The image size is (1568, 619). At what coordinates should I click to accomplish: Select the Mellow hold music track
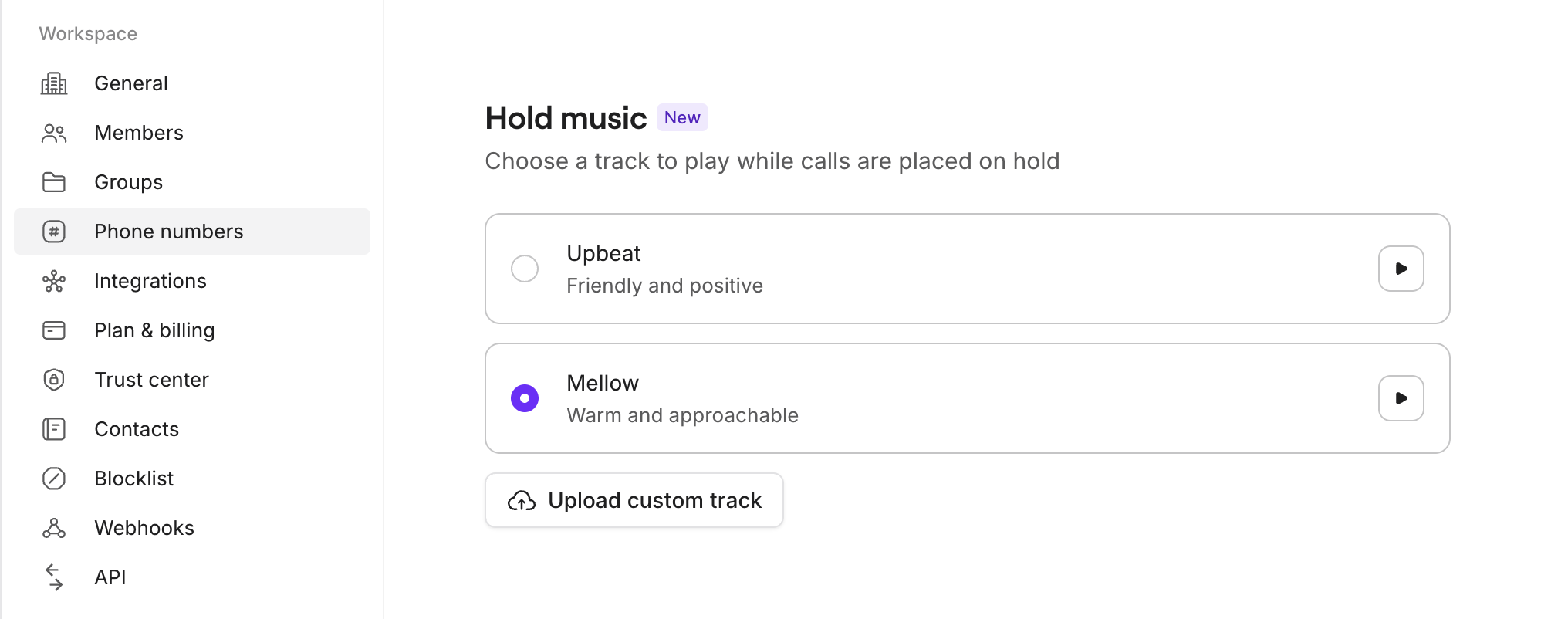524,397
